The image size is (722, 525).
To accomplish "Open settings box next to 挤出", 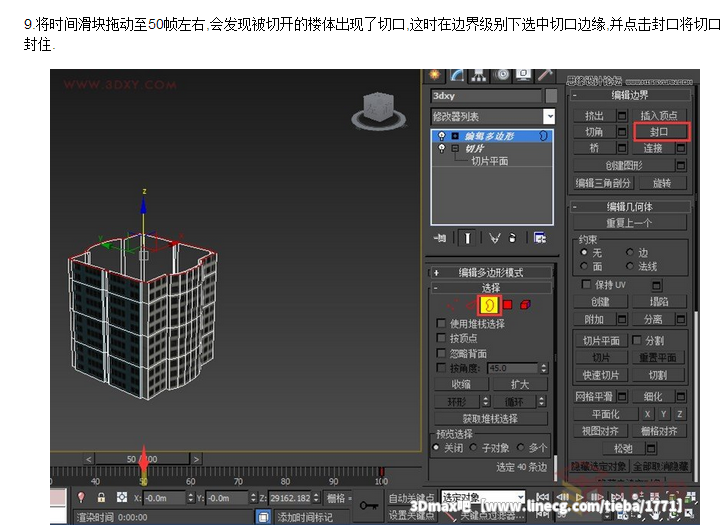I will pyautogui.click(x=622, y=116).
